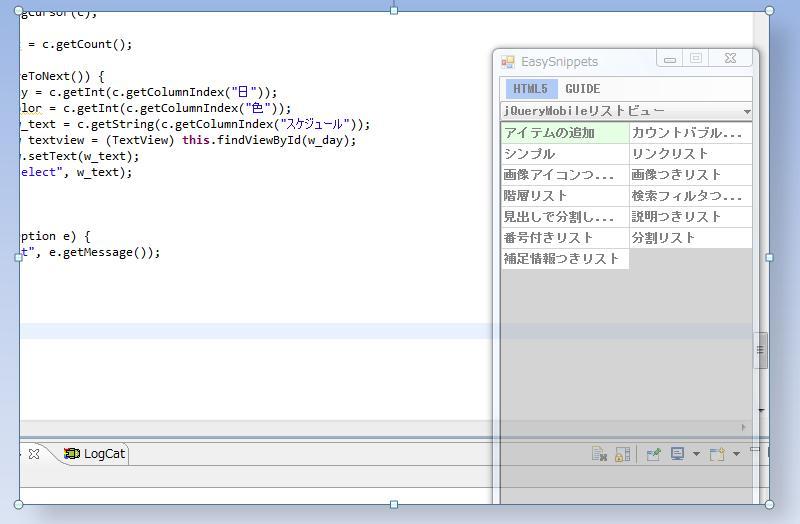Viewport: 800px width, 524px height.
Task: Open dropdown arrow next to Display Selected Console
Action: pyautogui.click(x=696, y=454)
